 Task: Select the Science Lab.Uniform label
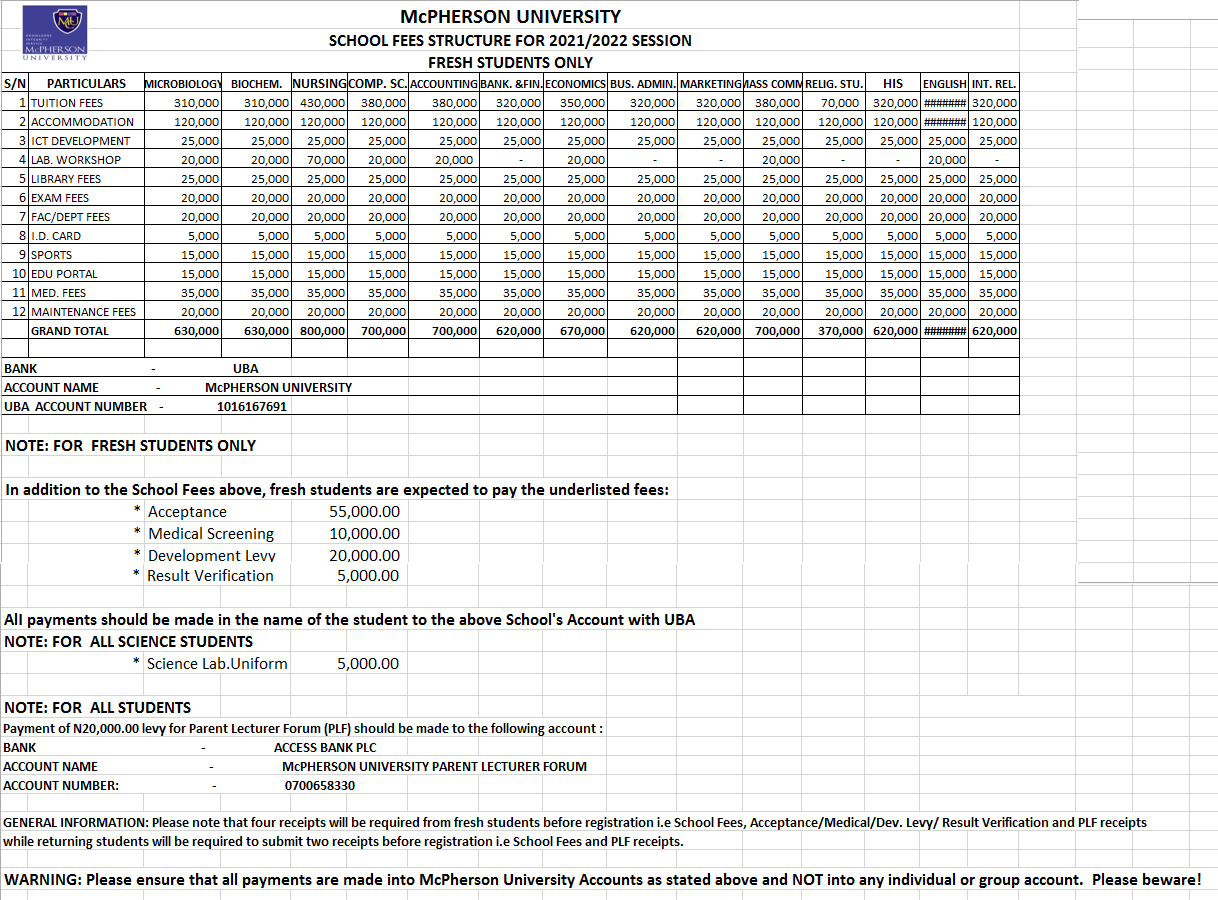pyautogui.click(x=217, y=664)
